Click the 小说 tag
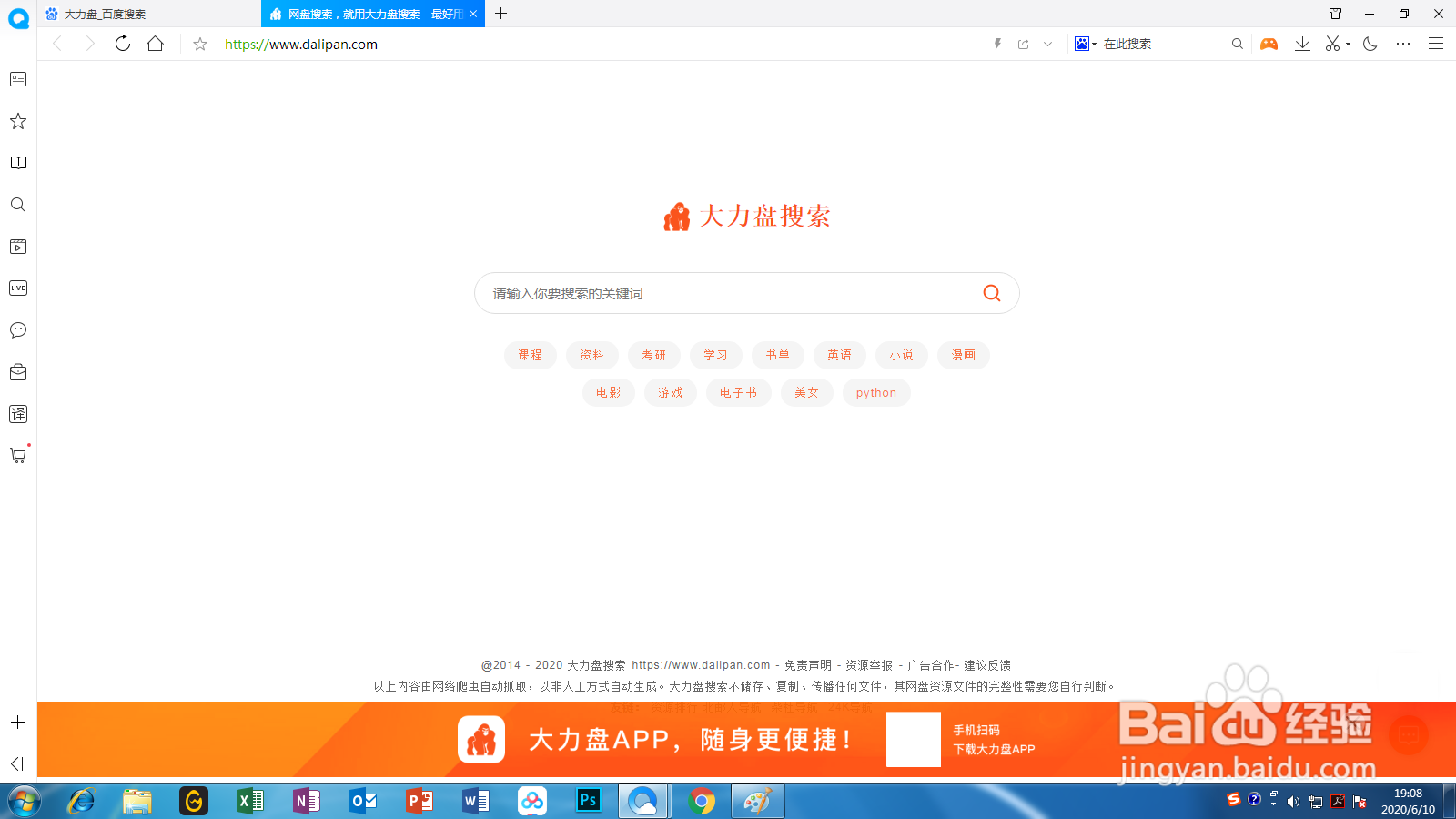 (901, 355)
